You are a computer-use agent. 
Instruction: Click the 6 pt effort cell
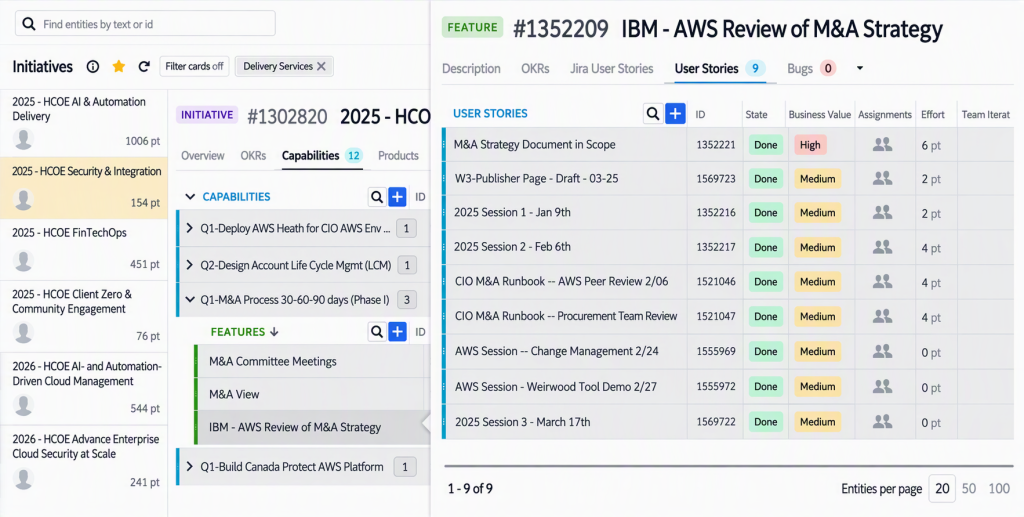click(x=931, y=145)
